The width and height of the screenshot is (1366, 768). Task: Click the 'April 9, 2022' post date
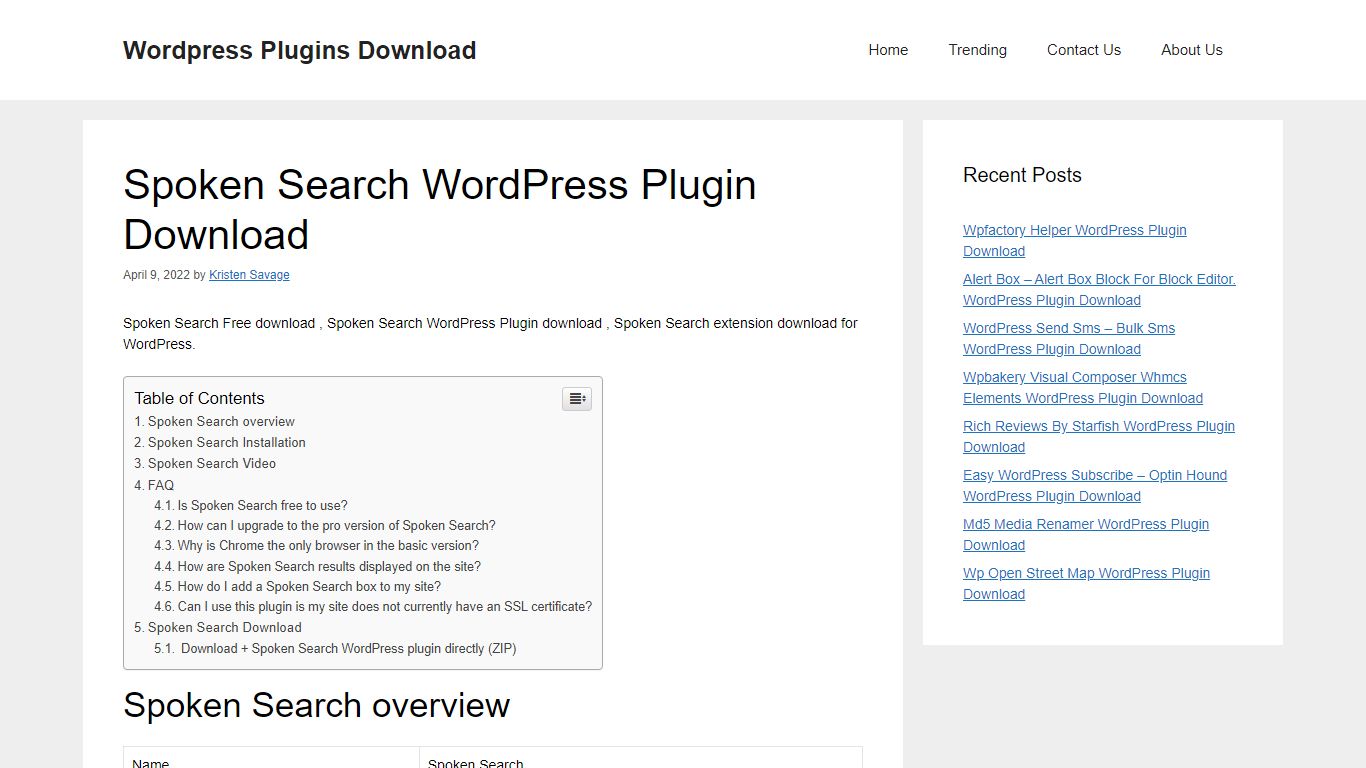(x=156, y=275)
